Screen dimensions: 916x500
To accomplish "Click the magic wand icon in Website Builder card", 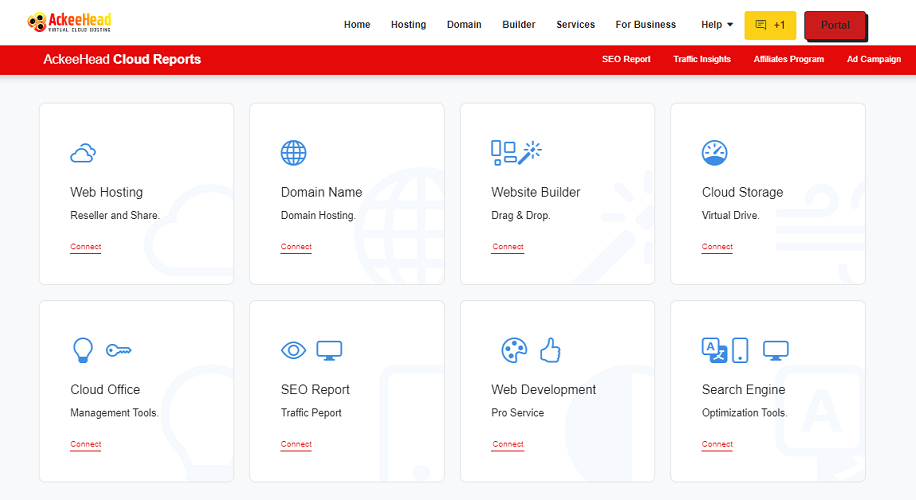I will click(530, 152).
